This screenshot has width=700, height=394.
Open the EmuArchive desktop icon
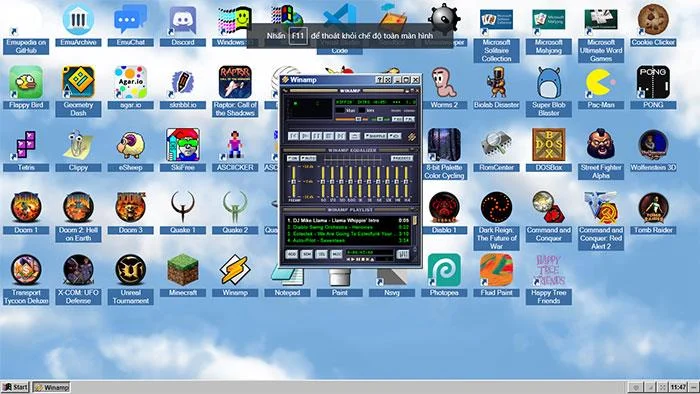78,25
